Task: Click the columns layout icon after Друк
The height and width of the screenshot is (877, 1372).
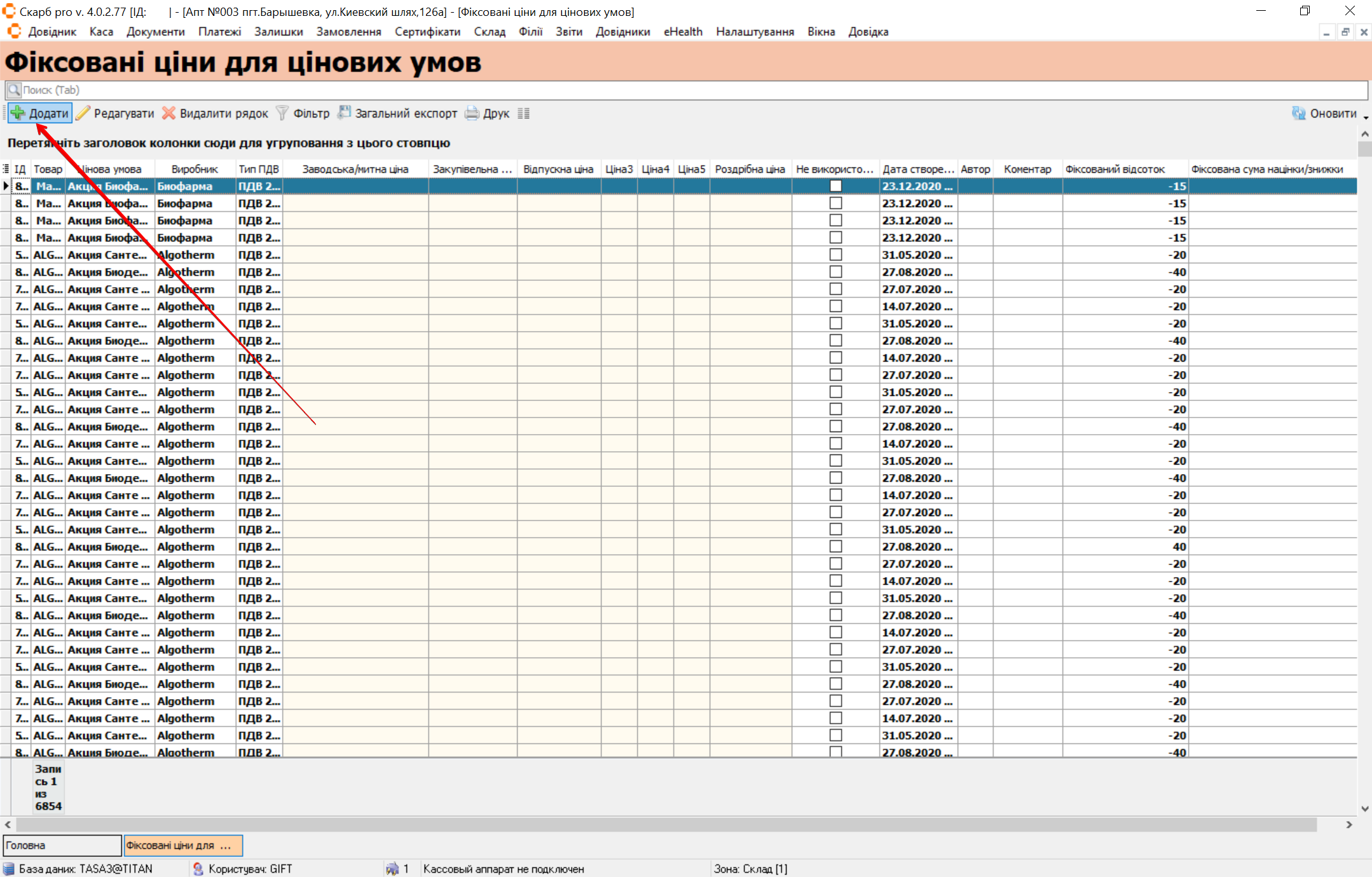Action: tap(523, 113)
